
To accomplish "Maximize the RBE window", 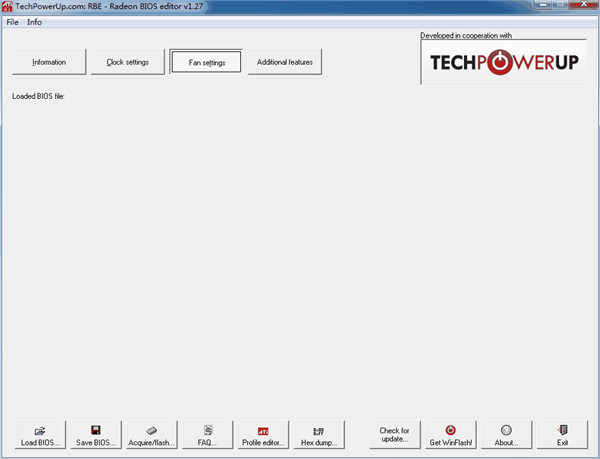I will pyautogui.click(x=560, y=5).
